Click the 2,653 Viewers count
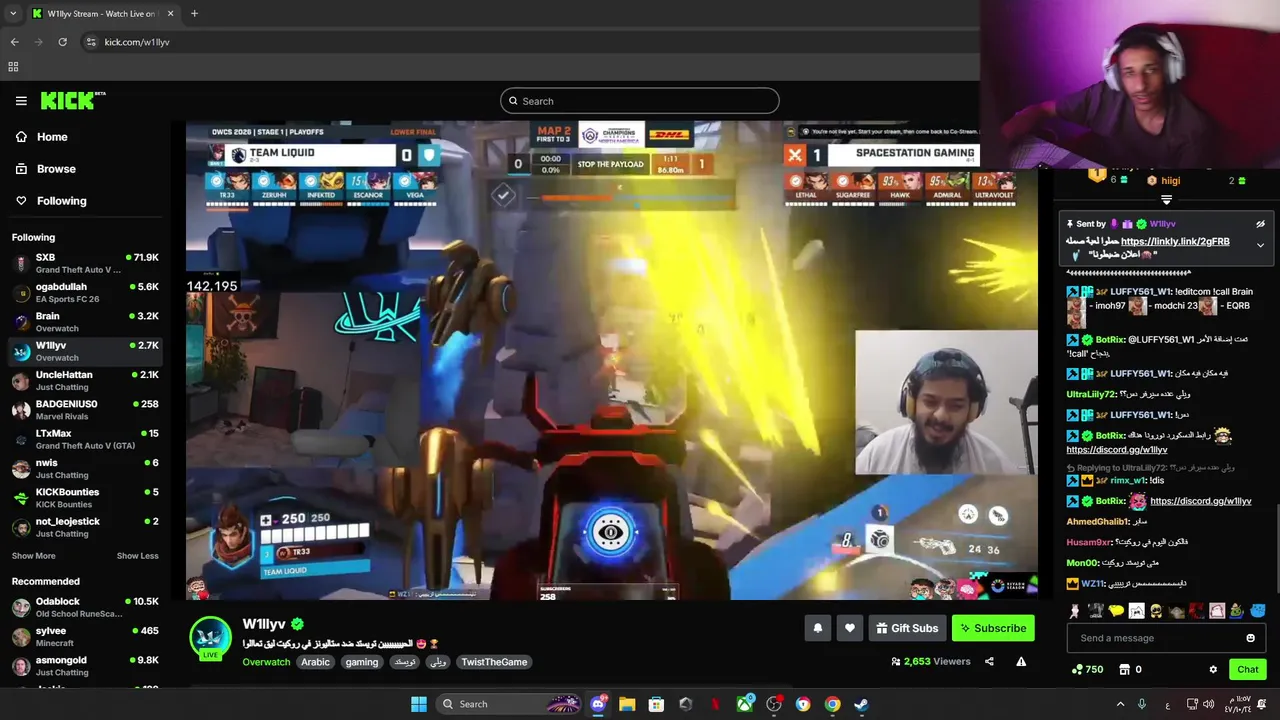This screenshot has height=720, width=1280. coord(930,661)
